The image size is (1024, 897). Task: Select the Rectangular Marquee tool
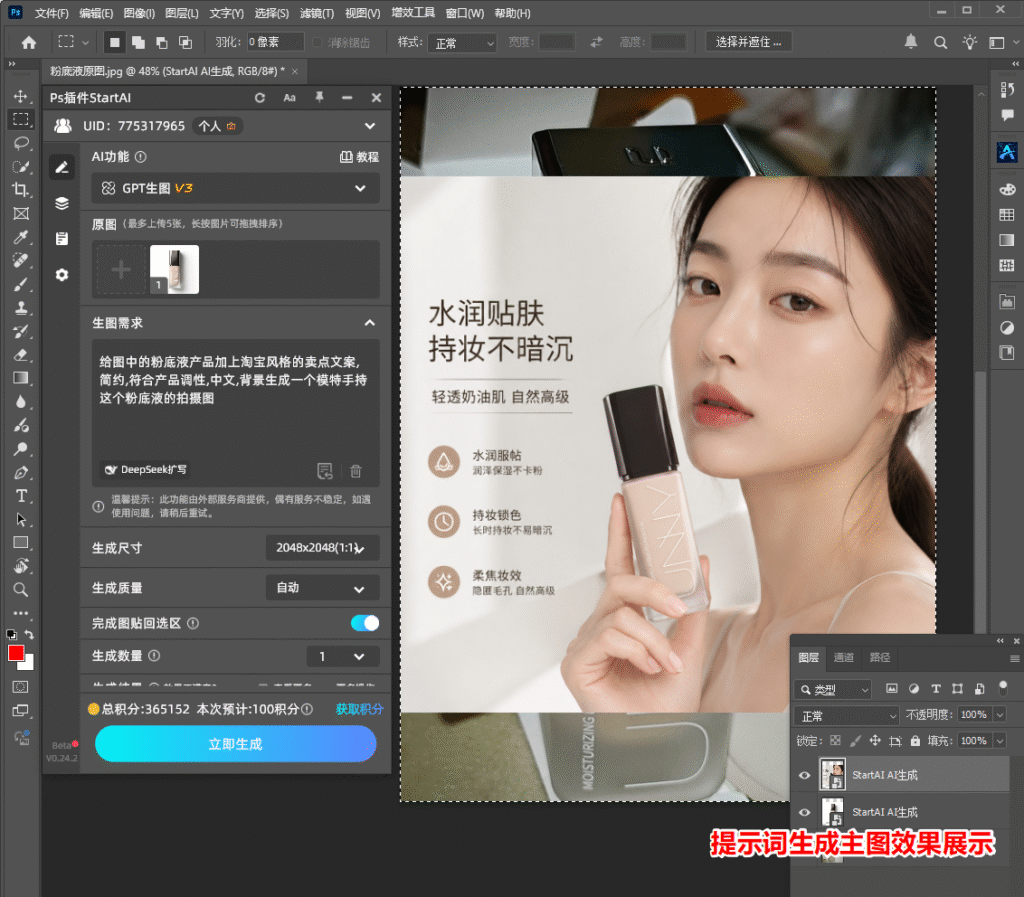[21, 119]
